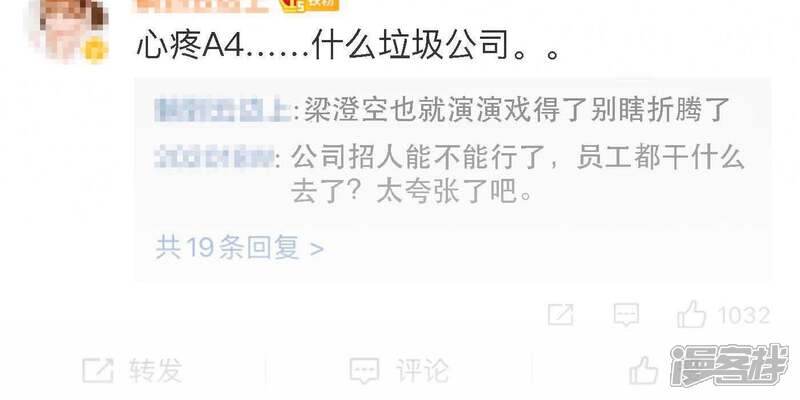Tap the main comment 心疼A4……什么垃圾公司
The height and width of the screenshot is (400, 800).
tap(348, 47)
